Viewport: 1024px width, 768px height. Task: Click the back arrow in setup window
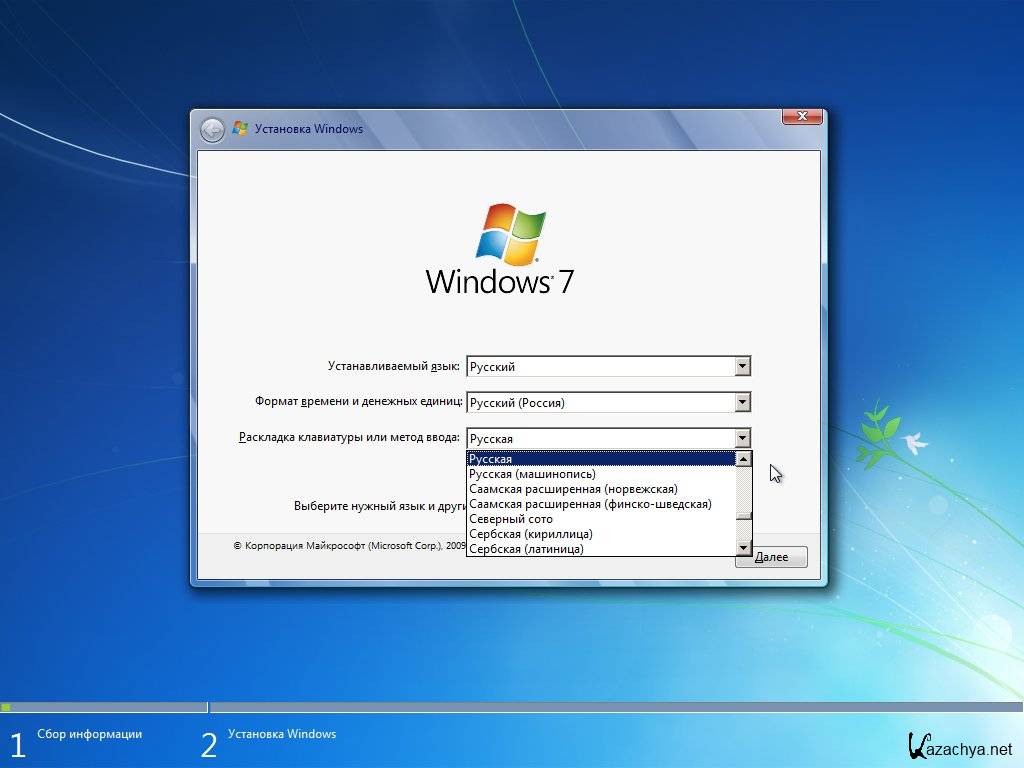[212, 130]
